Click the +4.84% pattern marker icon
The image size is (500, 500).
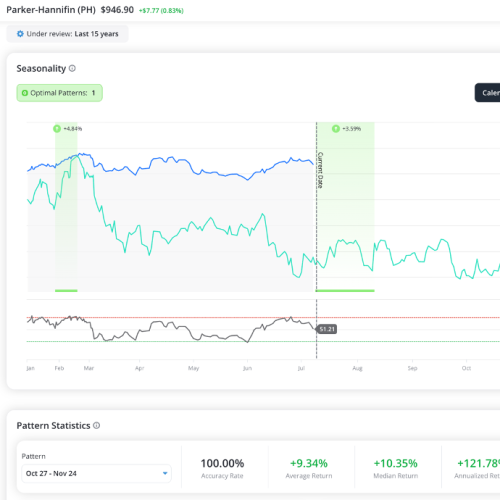(57, 129)
